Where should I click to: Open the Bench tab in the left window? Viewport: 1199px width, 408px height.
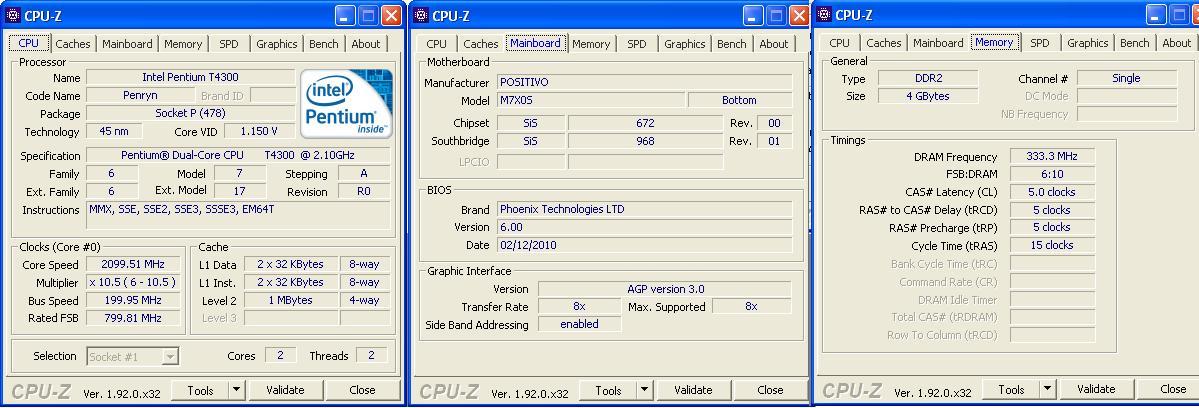323,44
